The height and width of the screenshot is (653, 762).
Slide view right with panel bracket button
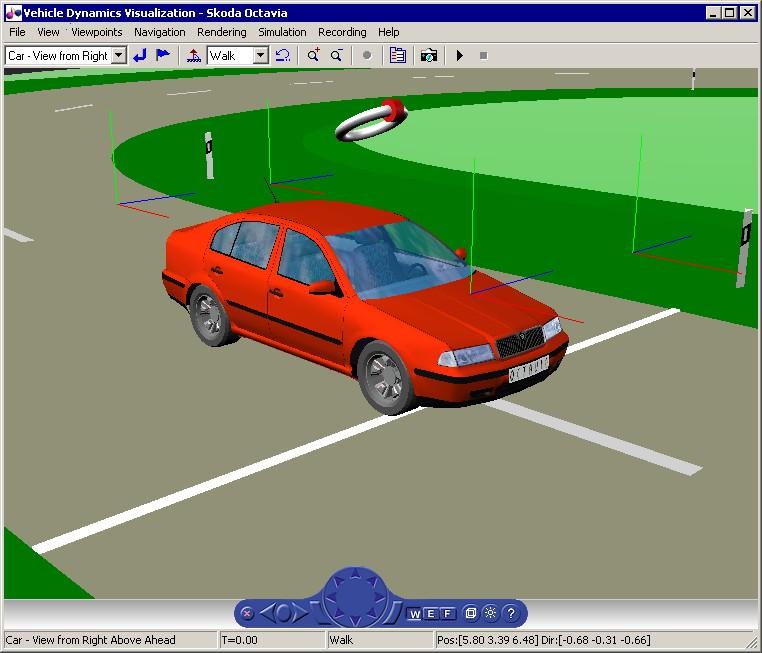(x=393, y=613)
